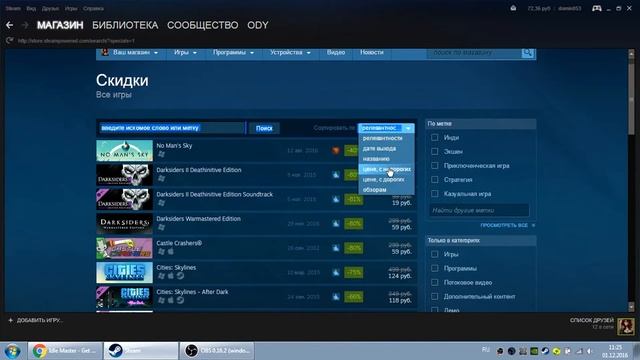Screen dimensions: 640x360
Task: Check the Стратегия tag checkbox
Action: tap(435, 180)
